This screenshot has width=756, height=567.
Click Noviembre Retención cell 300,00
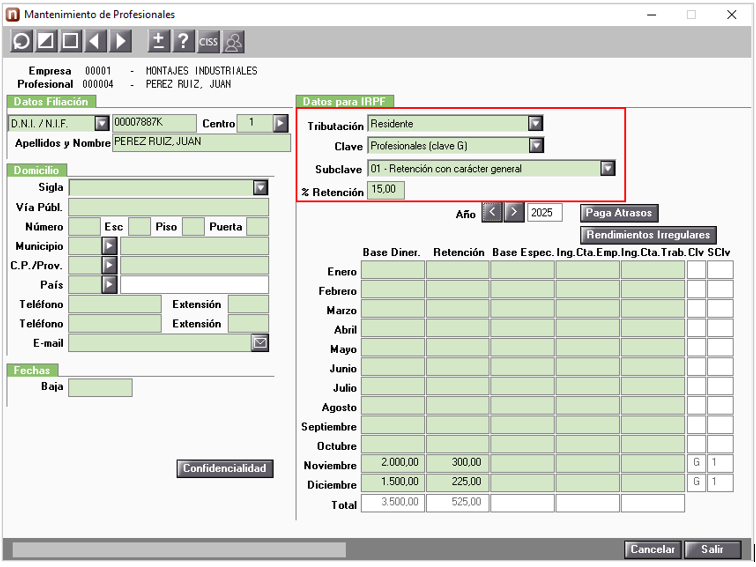click(x=458, y=463)
